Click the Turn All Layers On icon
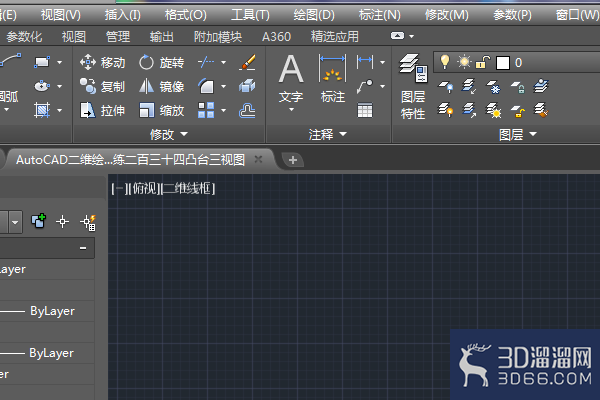This screenshot has width=600, height=400. (445, 111)
